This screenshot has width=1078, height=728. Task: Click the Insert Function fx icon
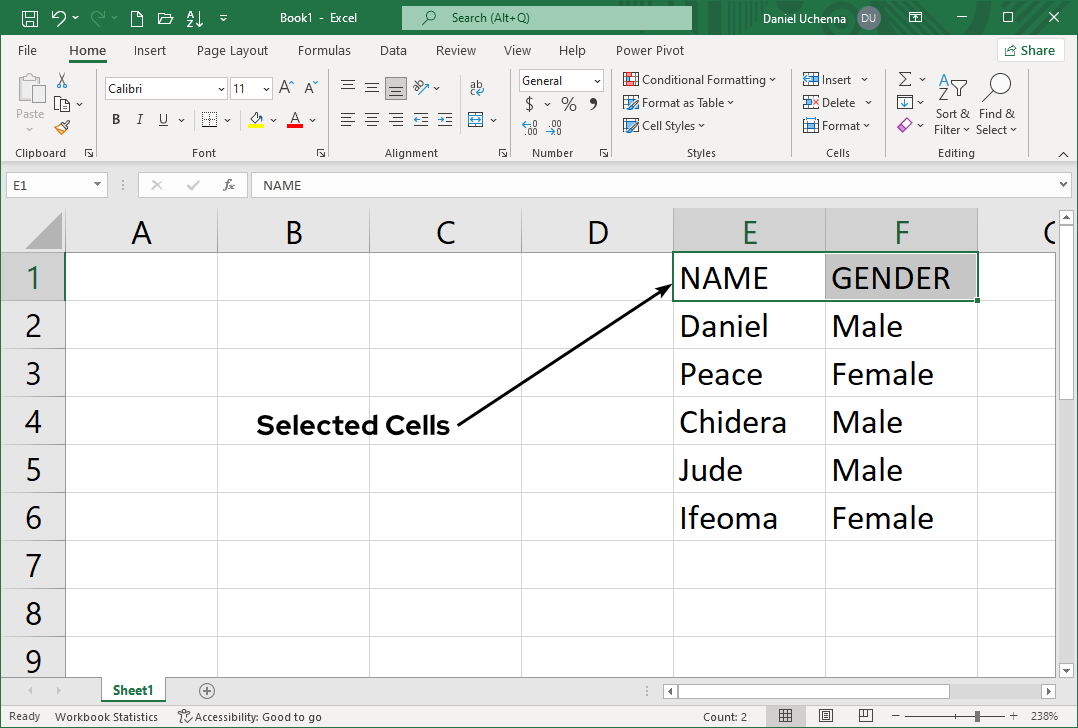229,185
